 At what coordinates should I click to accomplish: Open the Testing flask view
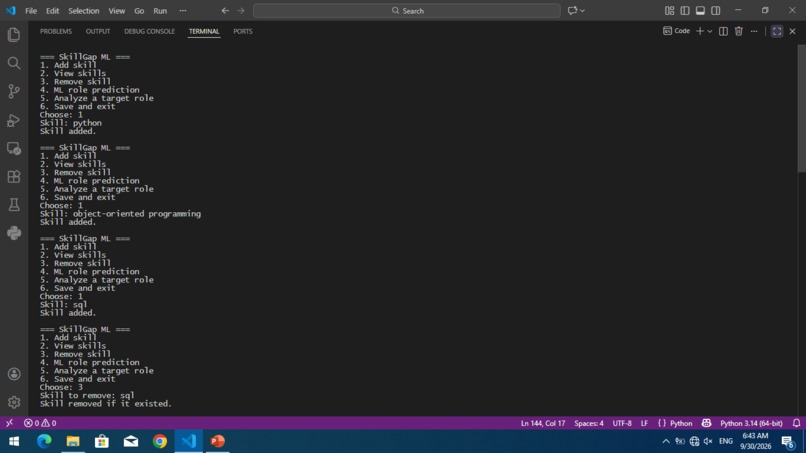(x=14, y=205)
